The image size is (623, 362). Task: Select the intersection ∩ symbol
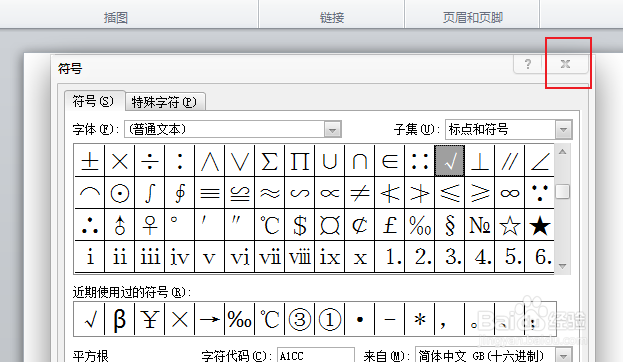pyautogui.click(x=360, y=161)
